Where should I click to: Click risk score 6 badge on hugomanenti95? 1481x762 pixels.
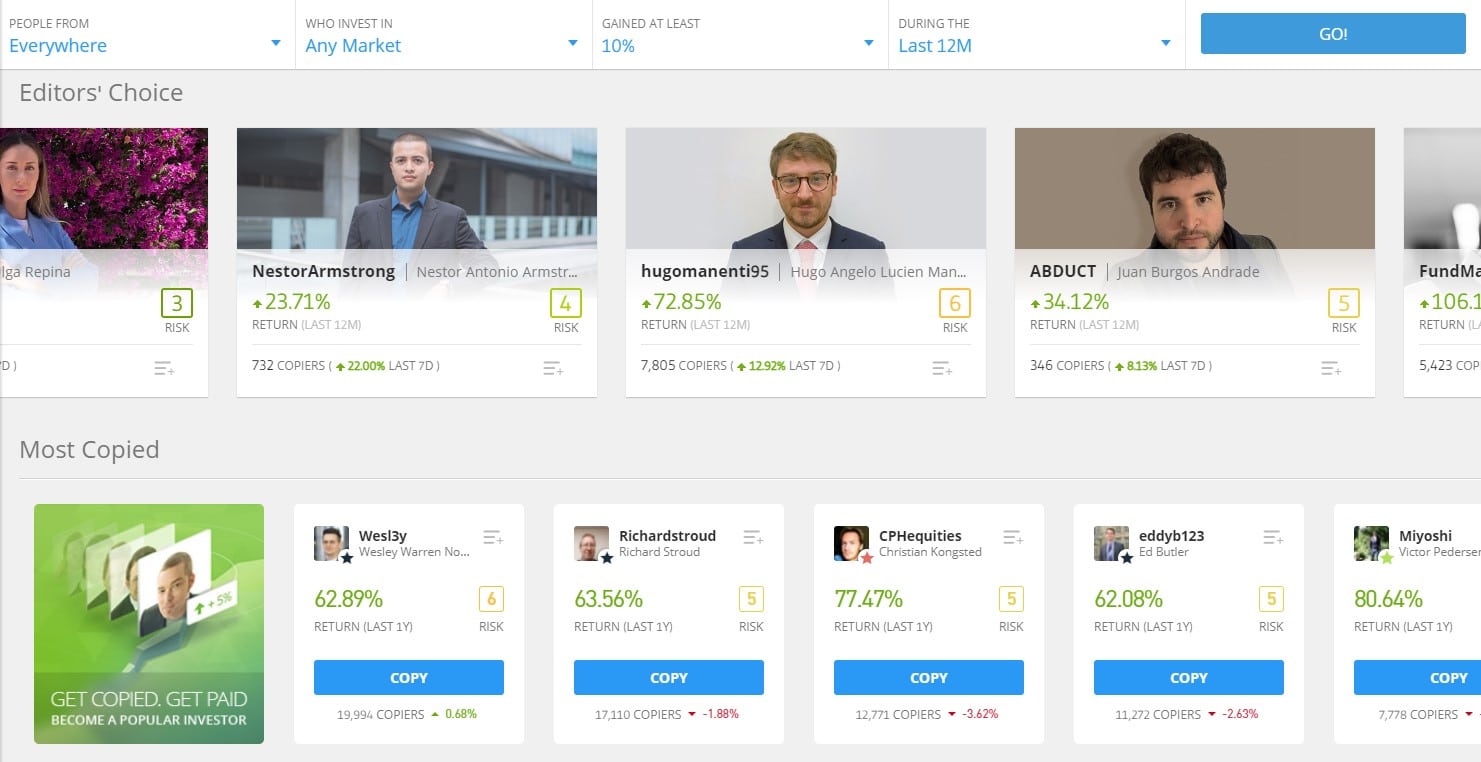coord(955,303)
